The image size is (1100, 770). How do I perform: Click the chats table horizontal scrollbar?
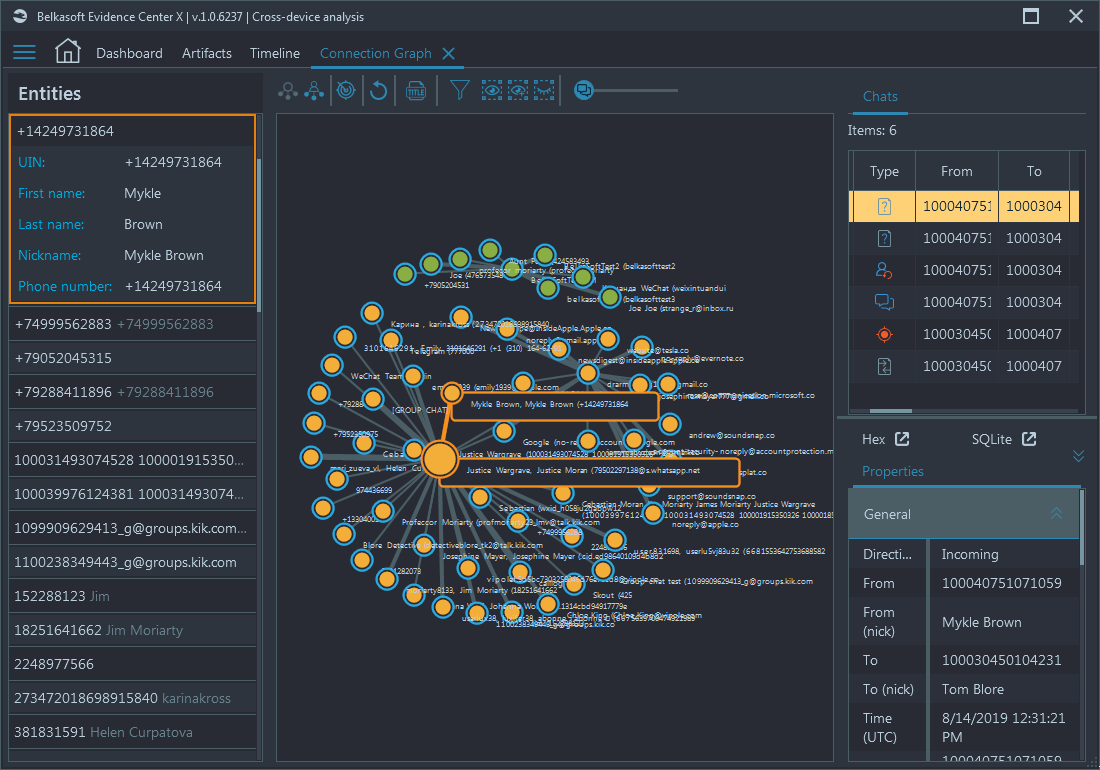(x=891, y=411)
